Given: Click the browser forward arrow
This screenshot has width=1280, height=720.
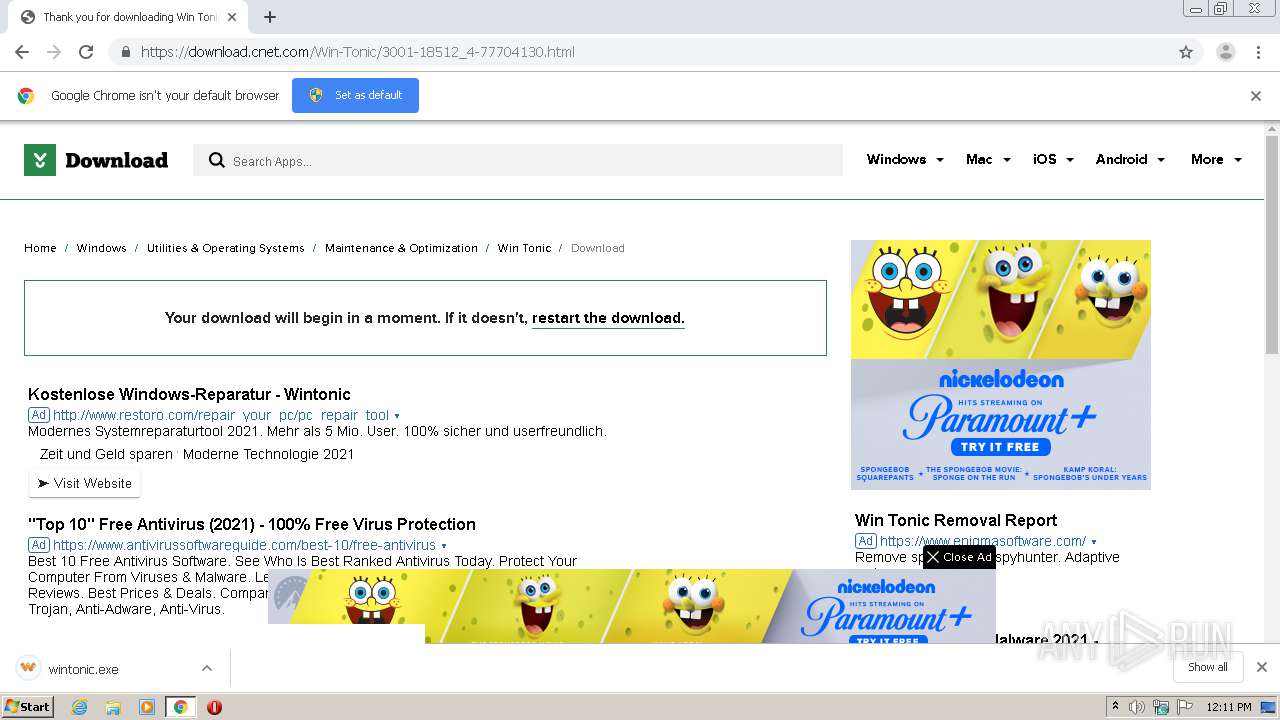Looking at the screenshot, I should (54, 52).
